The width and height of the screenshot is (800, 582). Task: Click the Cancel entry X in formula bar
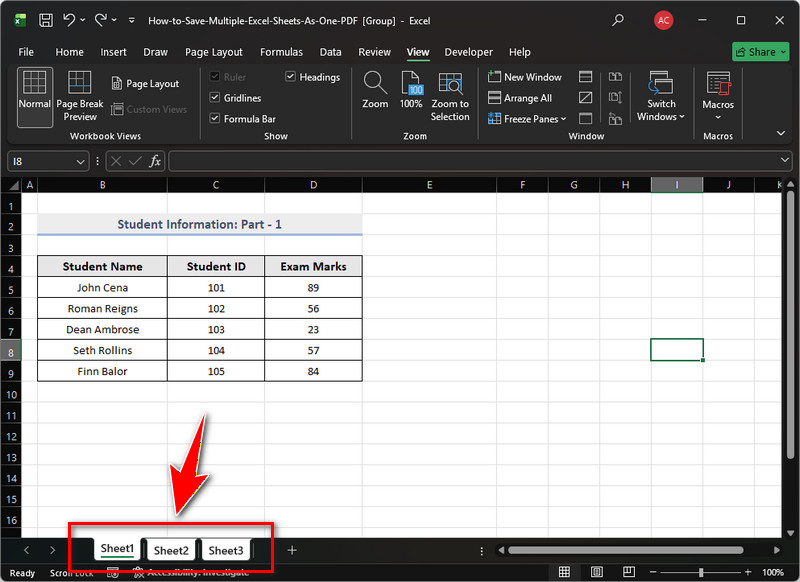click(116, 161)
